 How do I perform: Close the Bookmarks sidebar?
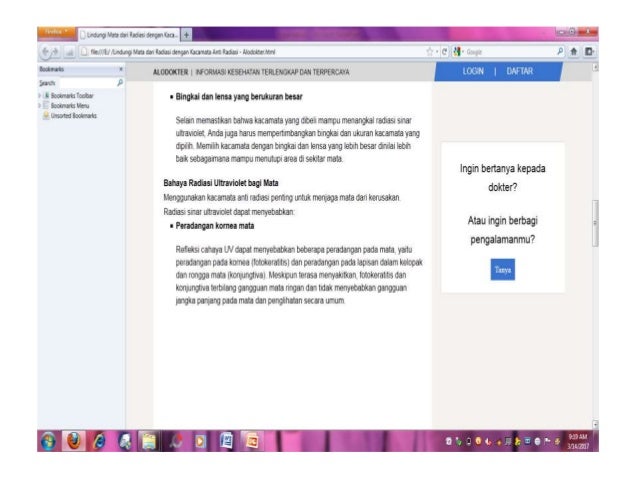121,69
